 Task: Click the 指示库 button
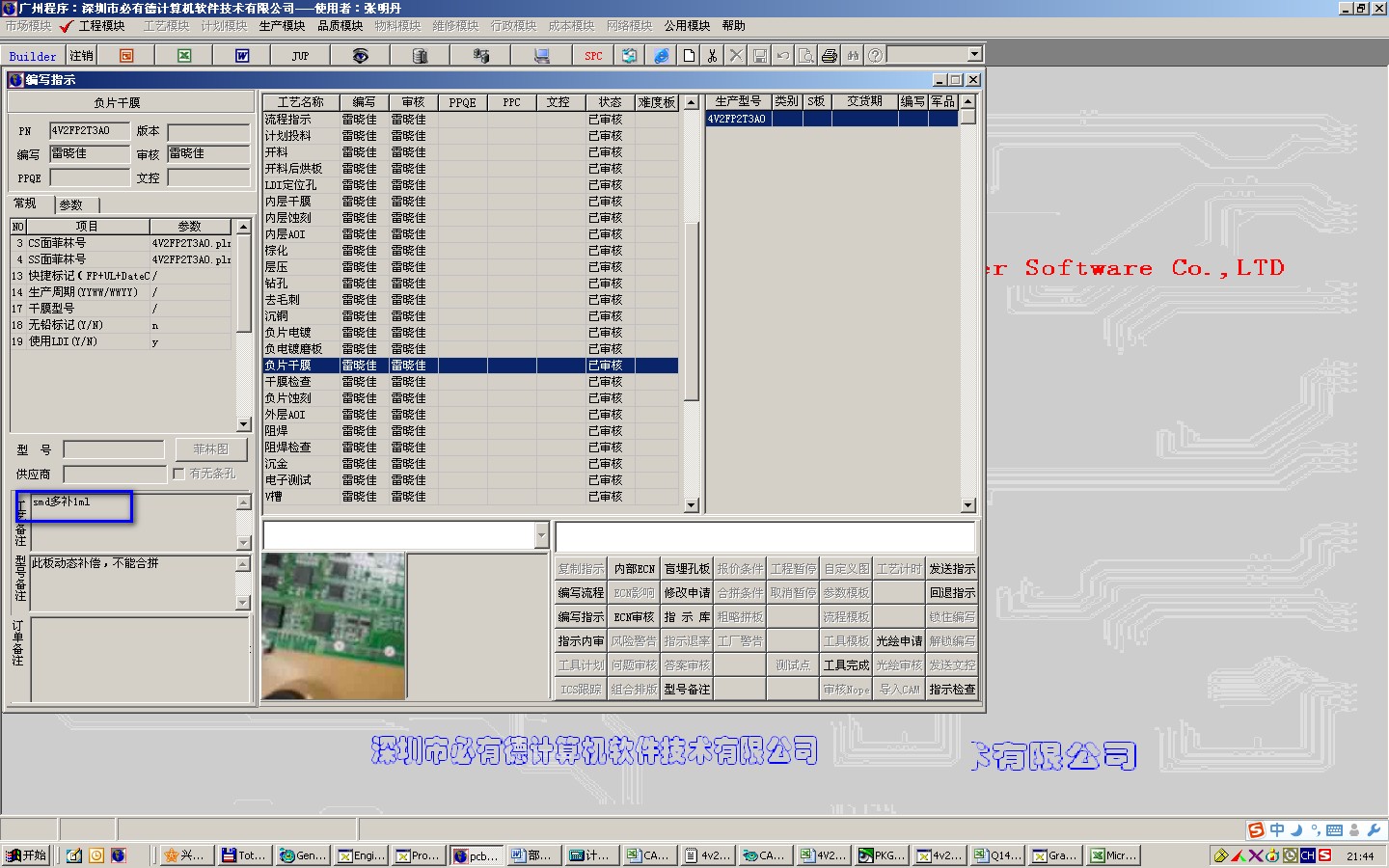tap(687, 617)
